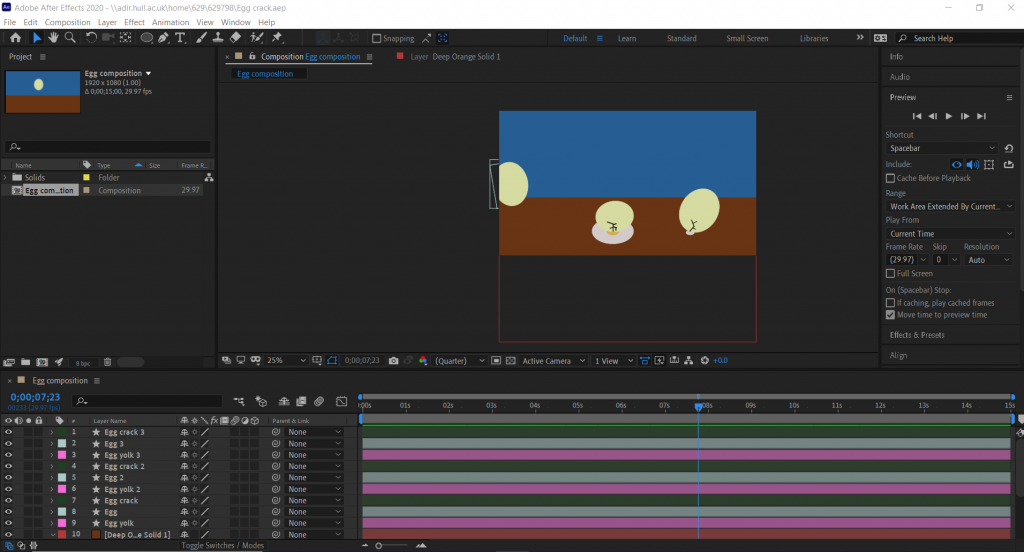The image size is (1024, 552).
Task: Pick the Pen tool in toolbar
Action: click(x=164, y=38)
